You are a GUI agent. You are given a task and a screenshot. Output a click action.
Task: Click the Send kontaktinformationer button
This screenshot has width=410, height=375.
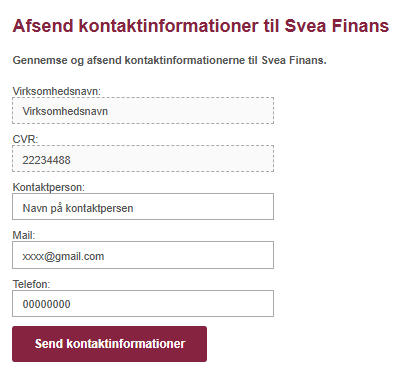(x=109, y=344)
